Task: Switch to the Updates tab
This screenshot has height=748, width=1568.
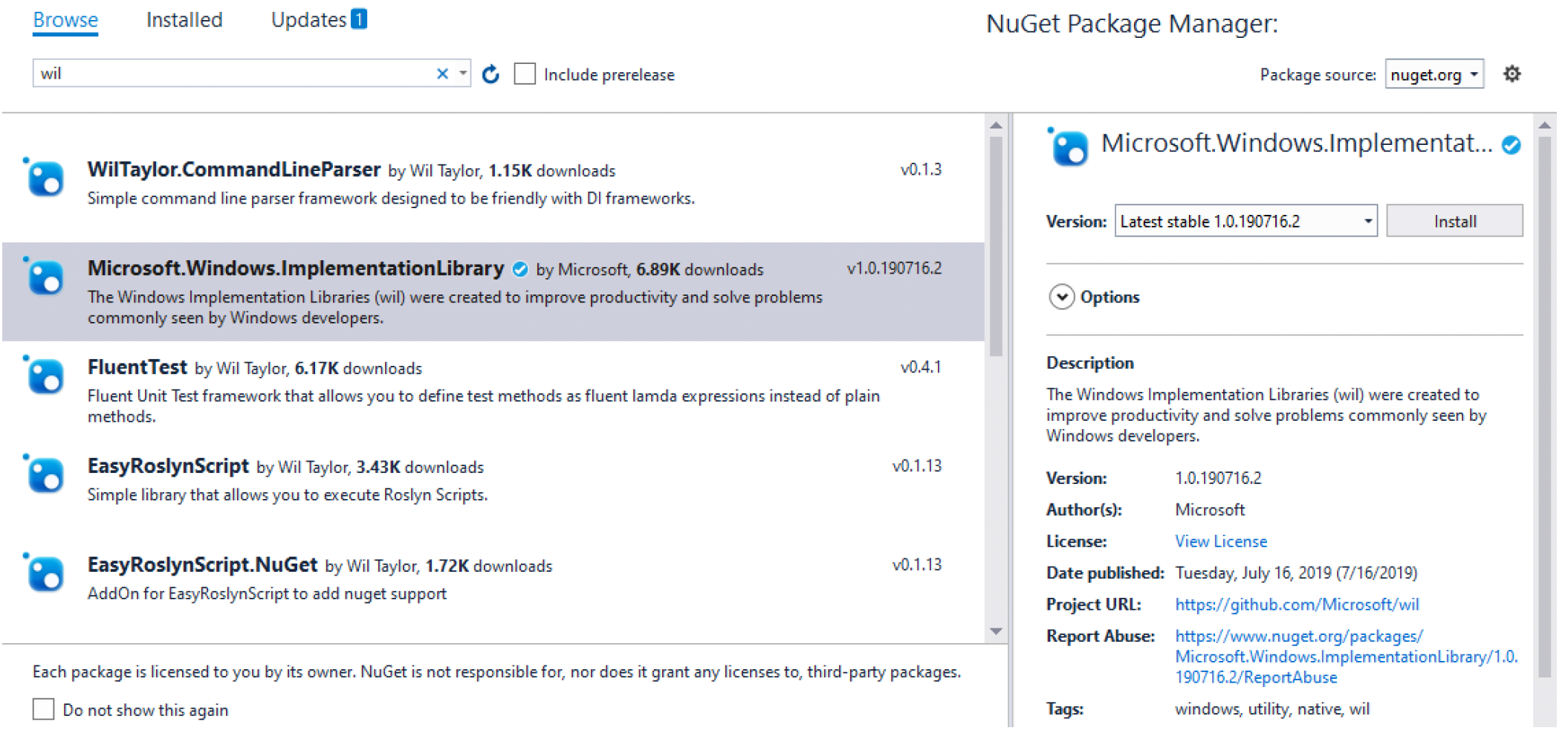Action: tap(319, 20)
